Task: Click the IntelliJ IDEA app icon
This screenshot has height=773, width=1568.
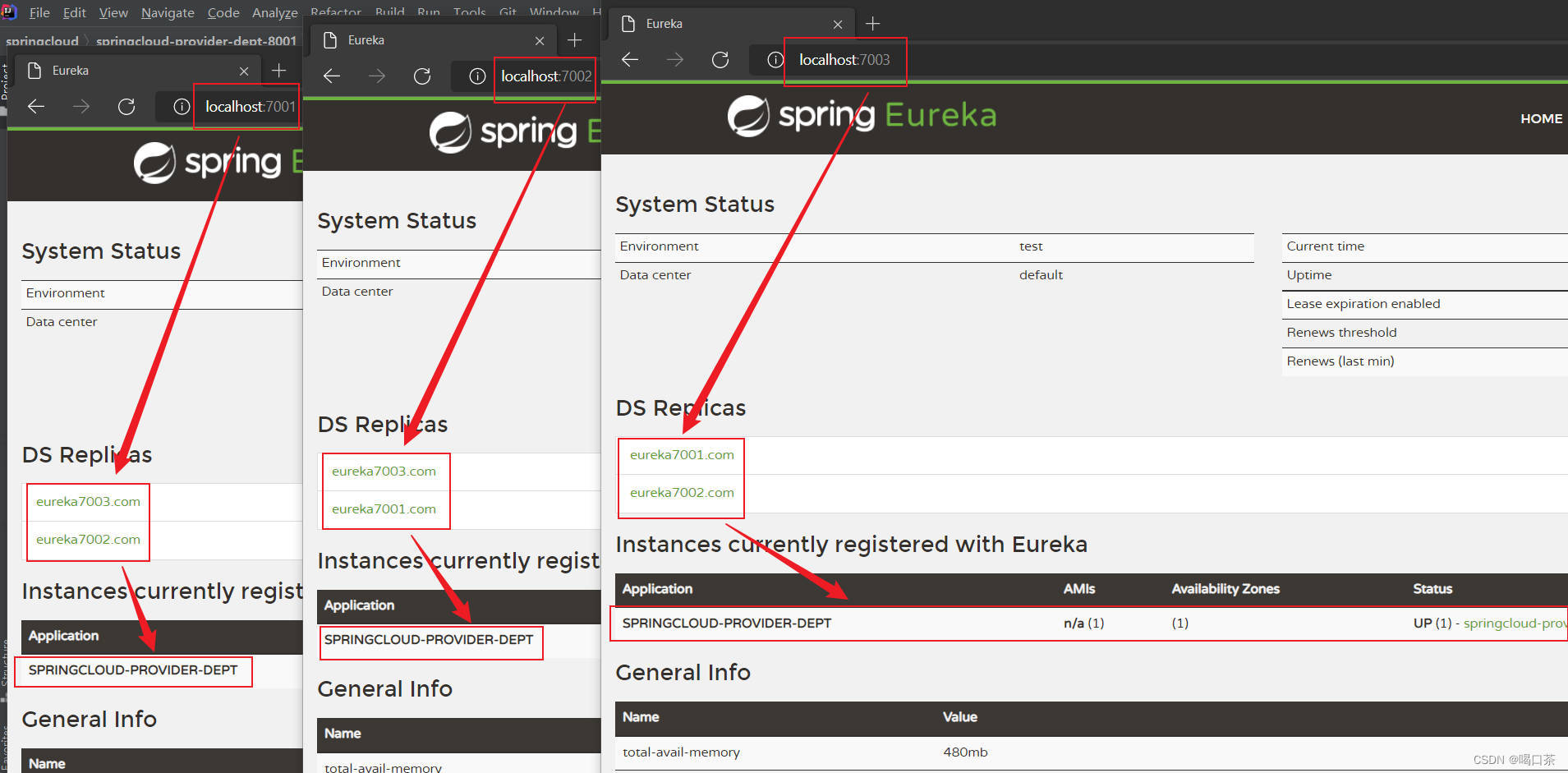Action: tap(9, 12)
